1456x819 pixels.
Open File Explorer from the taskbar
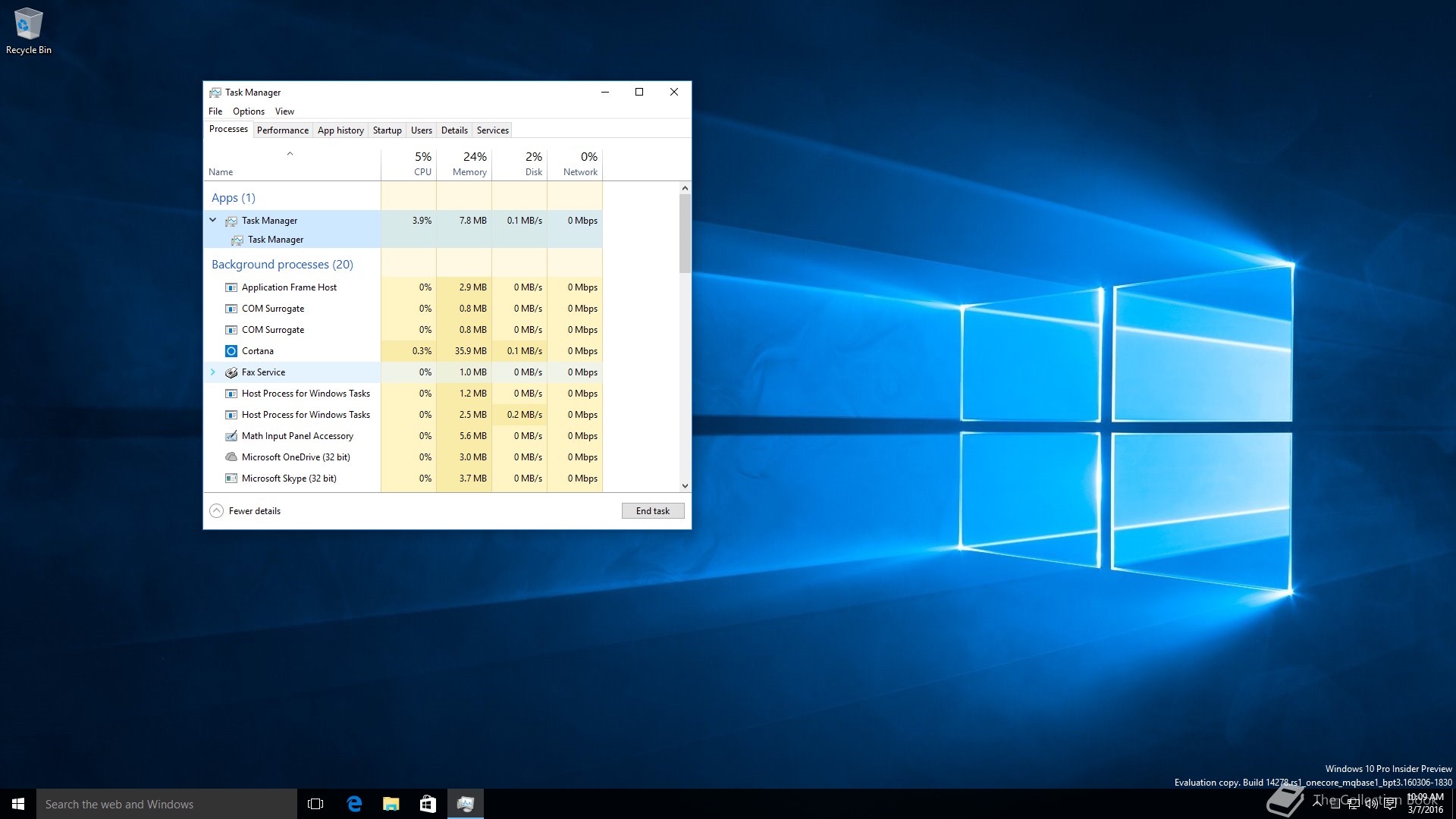click(391, 804)
